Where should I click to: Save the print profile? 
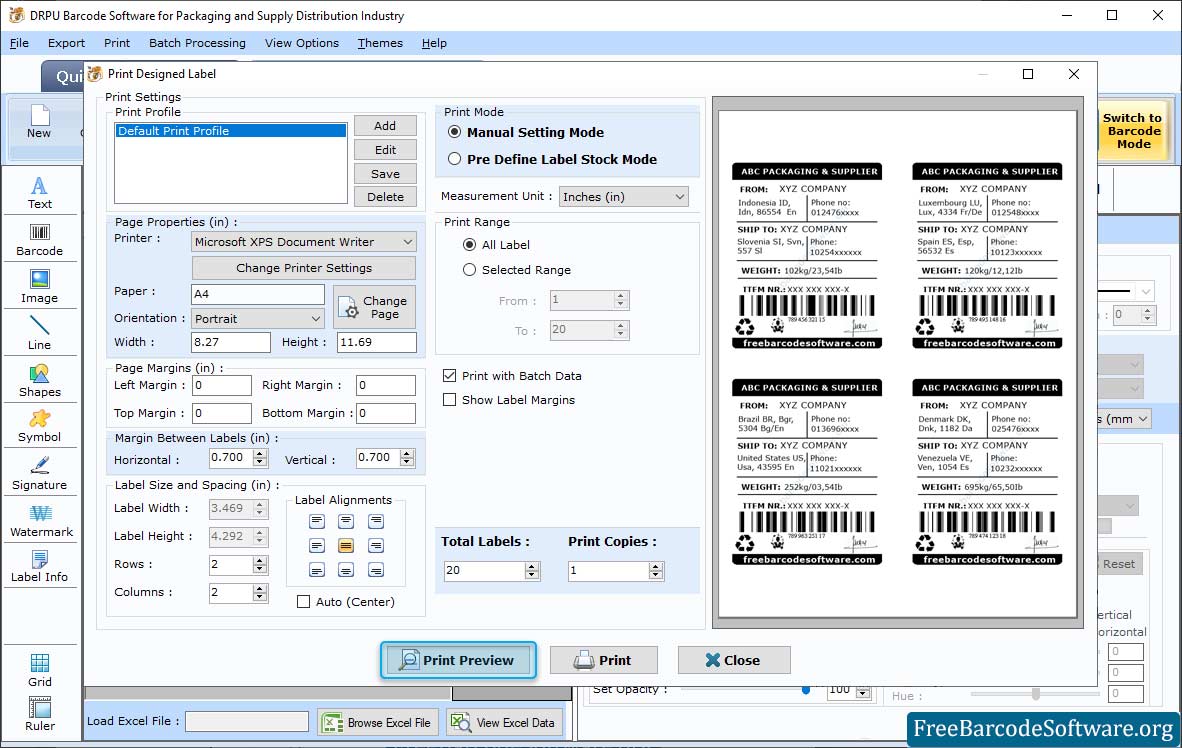[x=385, y=173]
